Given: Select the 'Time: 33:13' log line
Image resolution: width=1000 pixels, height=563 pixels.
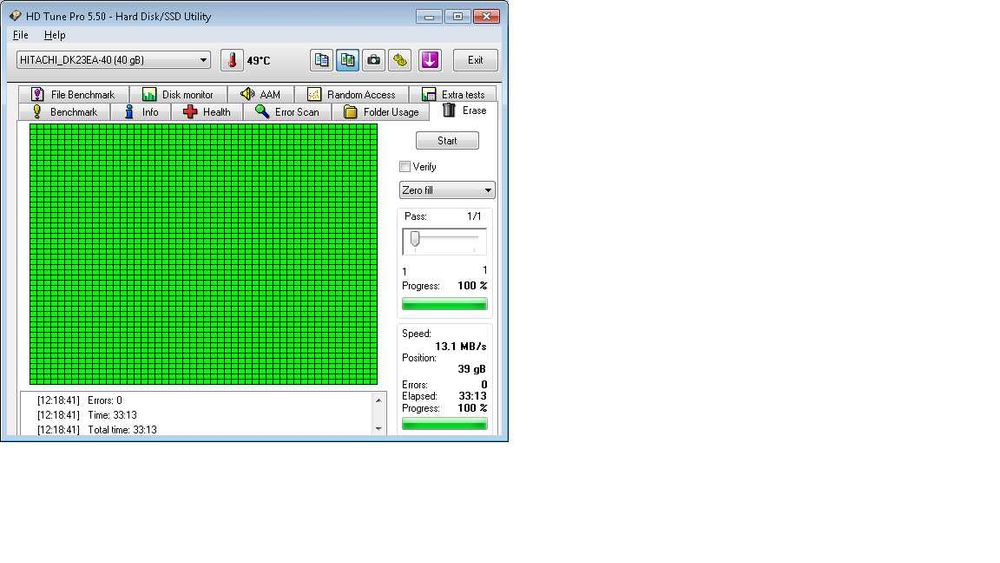Looking at the screenshot, I should [x=87, y=415].
